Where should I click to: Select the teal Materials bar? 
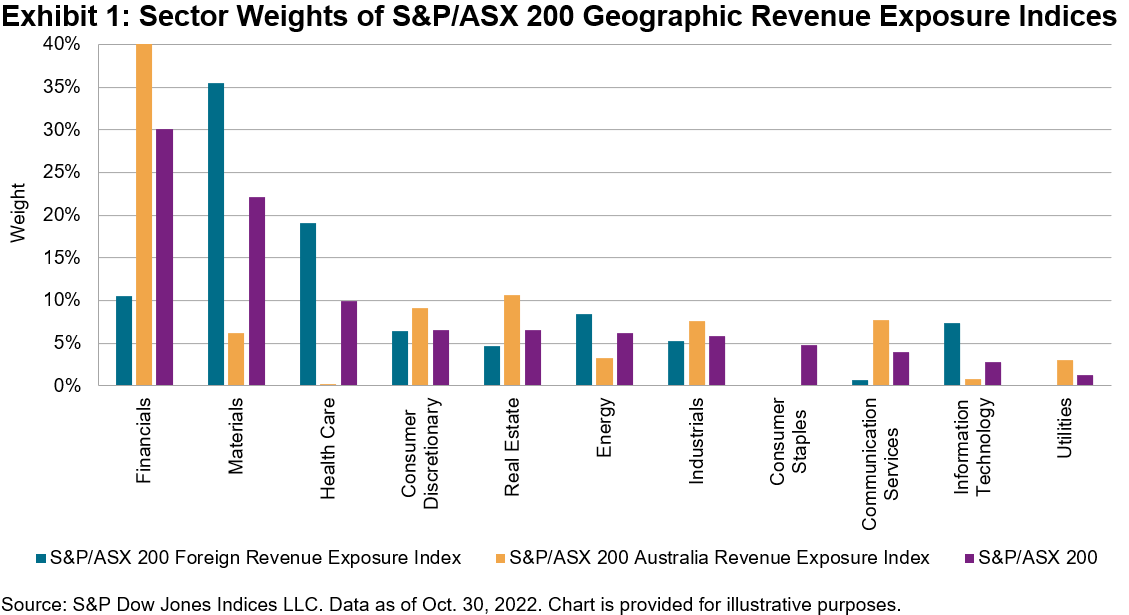(x=215, y=234)
